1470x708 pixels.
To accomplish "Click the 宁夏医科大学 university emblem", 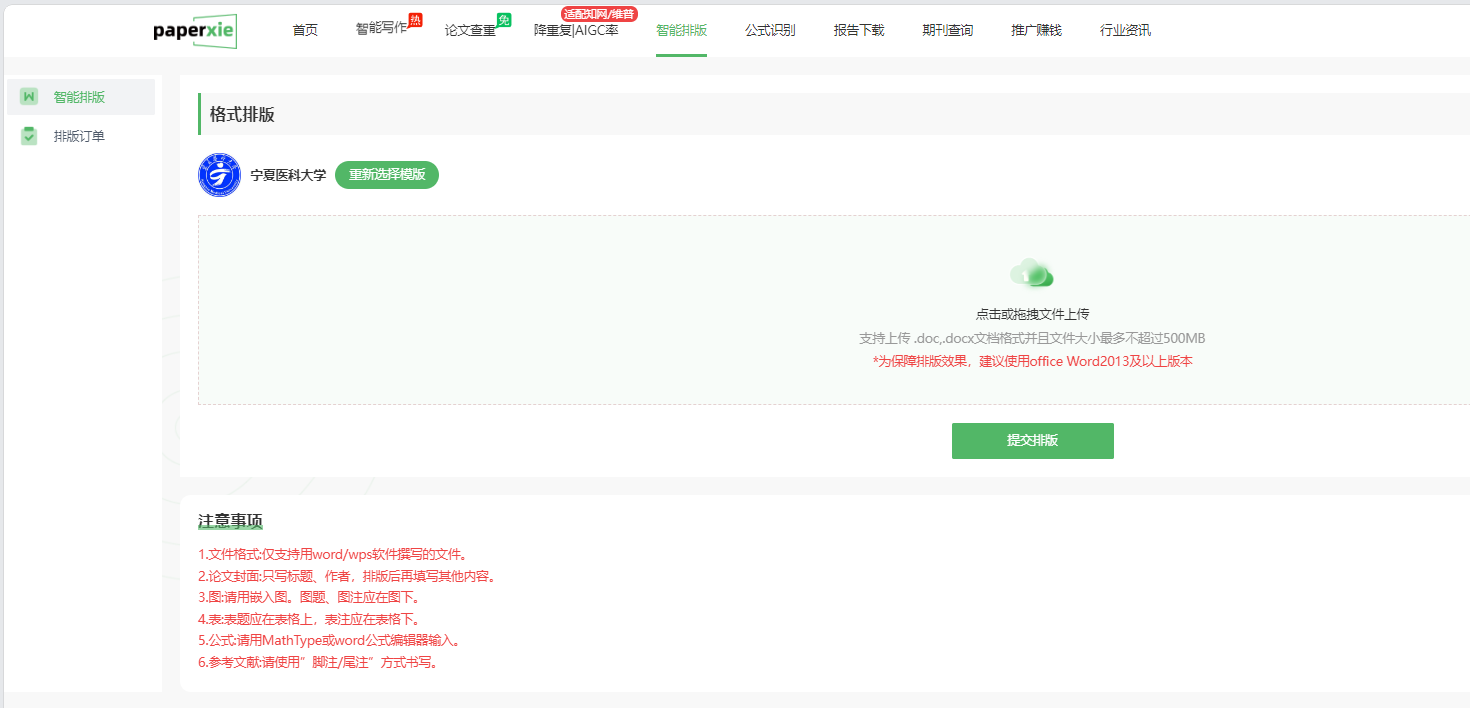I will 219,175.
